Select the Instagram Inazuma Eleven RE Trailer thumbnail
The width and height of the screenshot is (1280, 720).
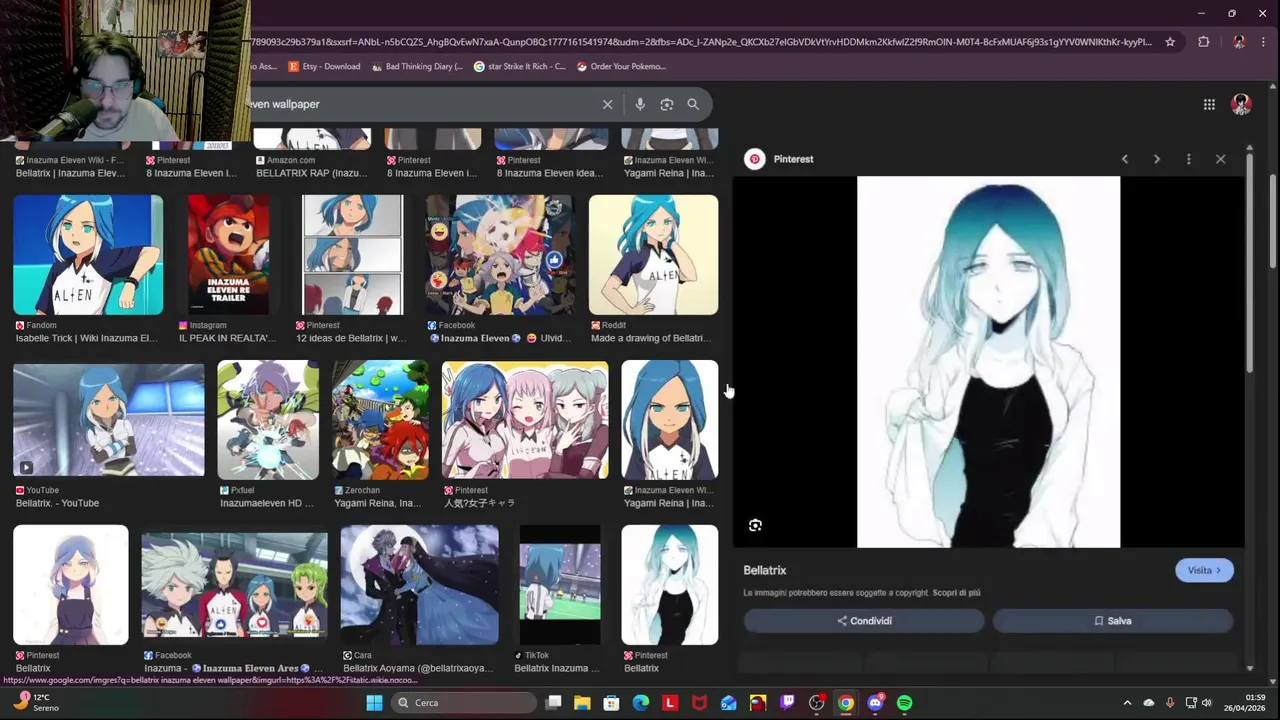[229, 255]
